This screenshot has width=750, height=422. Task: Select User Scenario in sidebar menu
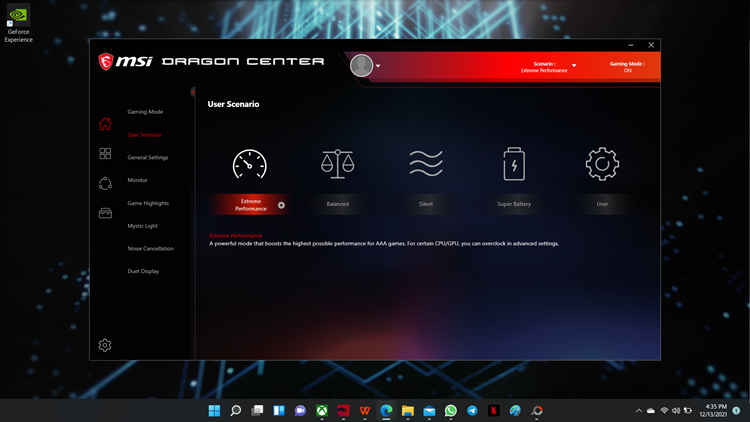(x=144, y=135)
